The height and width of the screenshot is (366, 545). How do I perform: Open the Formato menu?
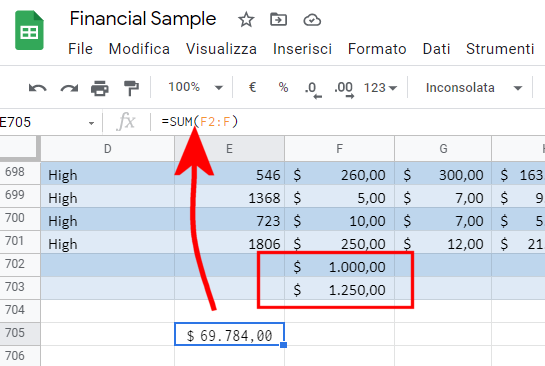pos(377,49)
